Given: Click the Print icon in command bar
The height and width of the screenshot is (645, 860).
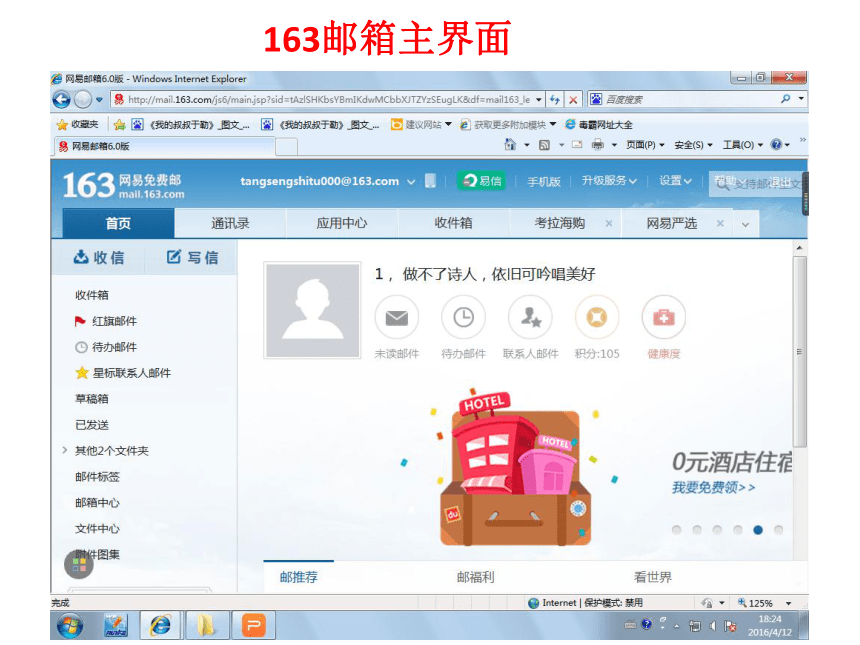Looking at the screenshot, I should [x=598, y=145].
